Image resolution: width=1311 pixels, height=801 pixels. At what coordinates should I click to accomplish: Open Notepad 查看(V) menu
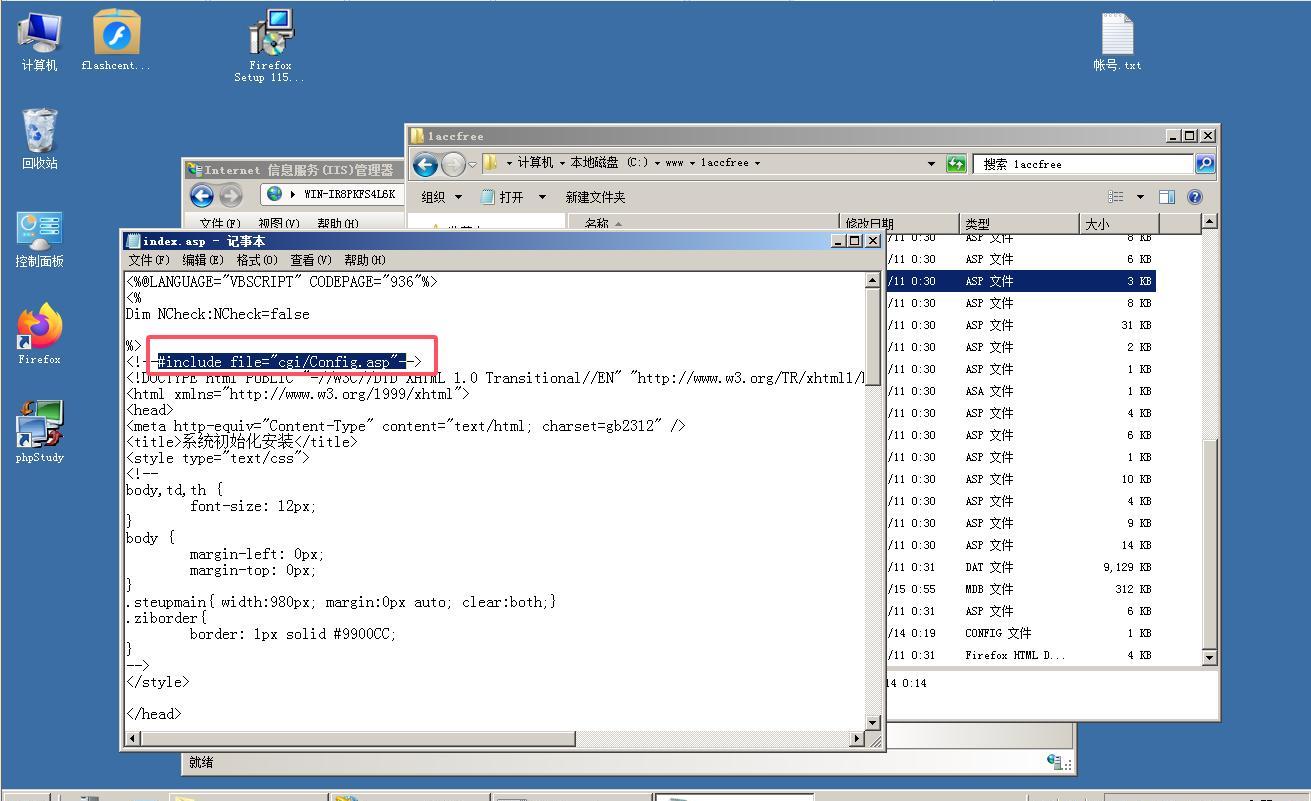[310, 260]
